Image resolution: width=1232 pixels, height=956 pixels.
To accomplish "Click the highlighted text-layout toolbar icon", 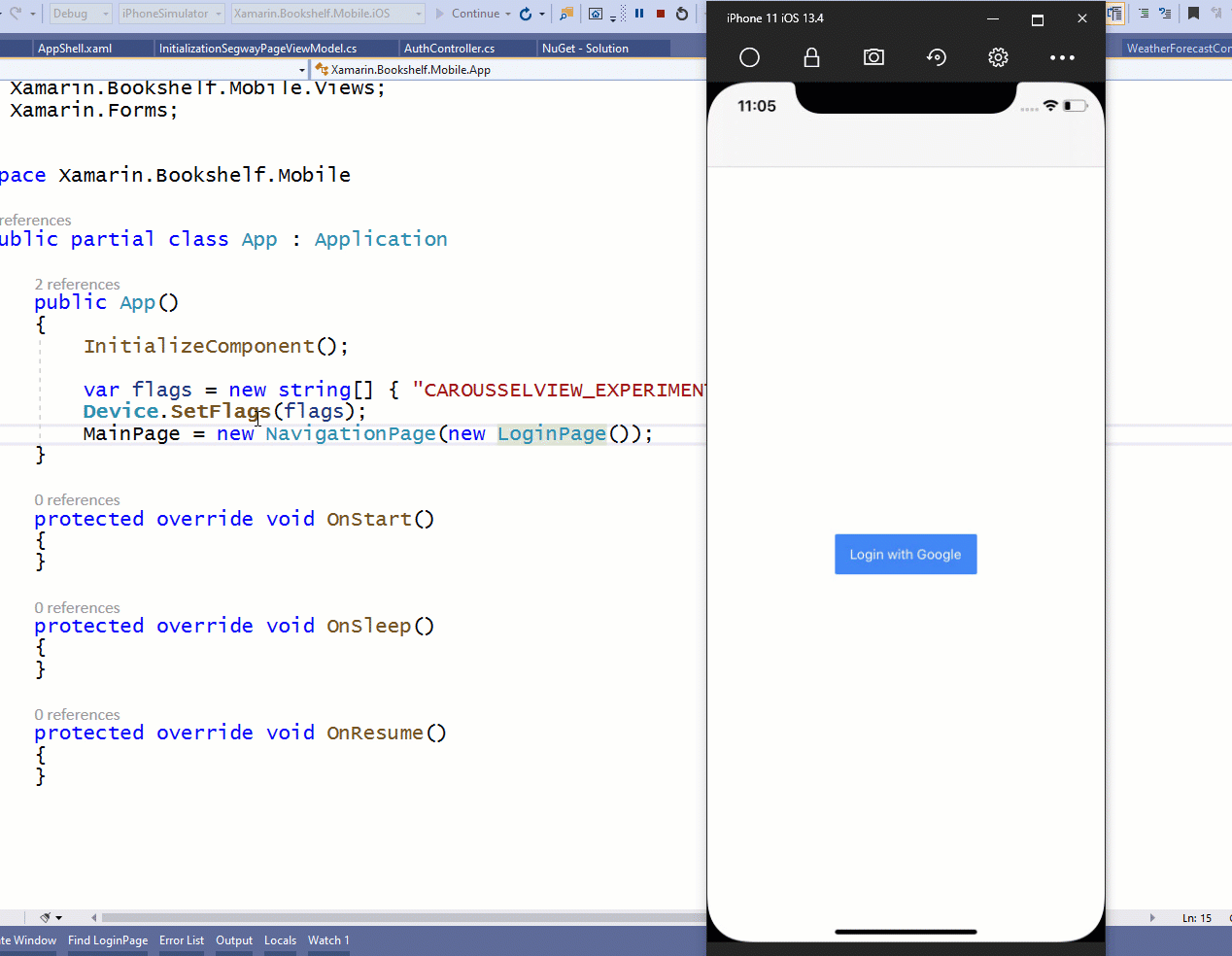I will [x=1114, y=14].
